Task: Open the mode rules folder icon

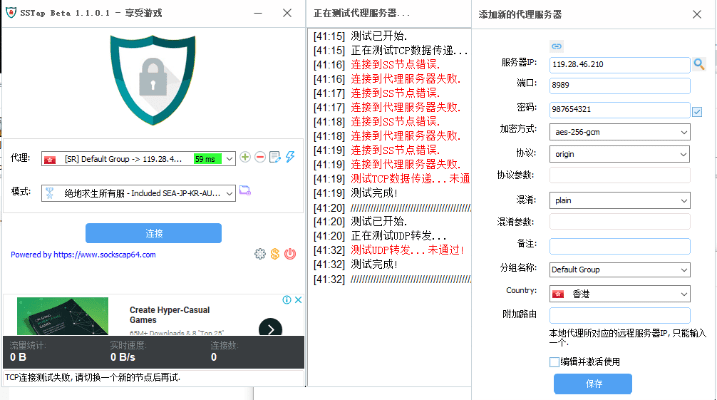Action: point(245,191)
